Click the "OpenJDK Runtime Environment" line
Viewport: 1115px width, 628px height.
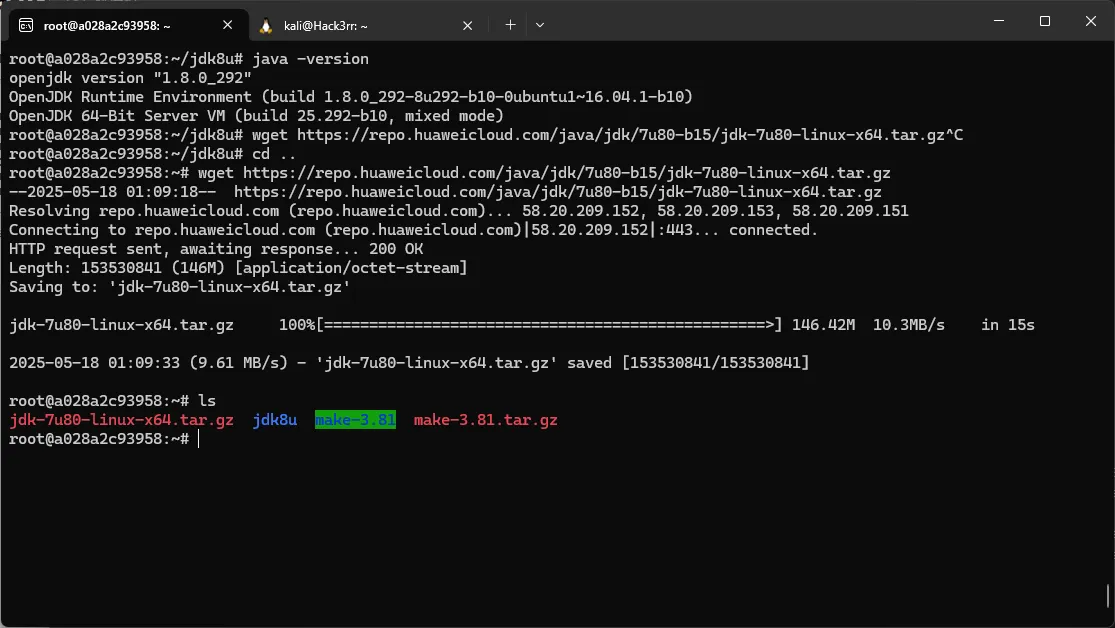click(x=351, y=97)
